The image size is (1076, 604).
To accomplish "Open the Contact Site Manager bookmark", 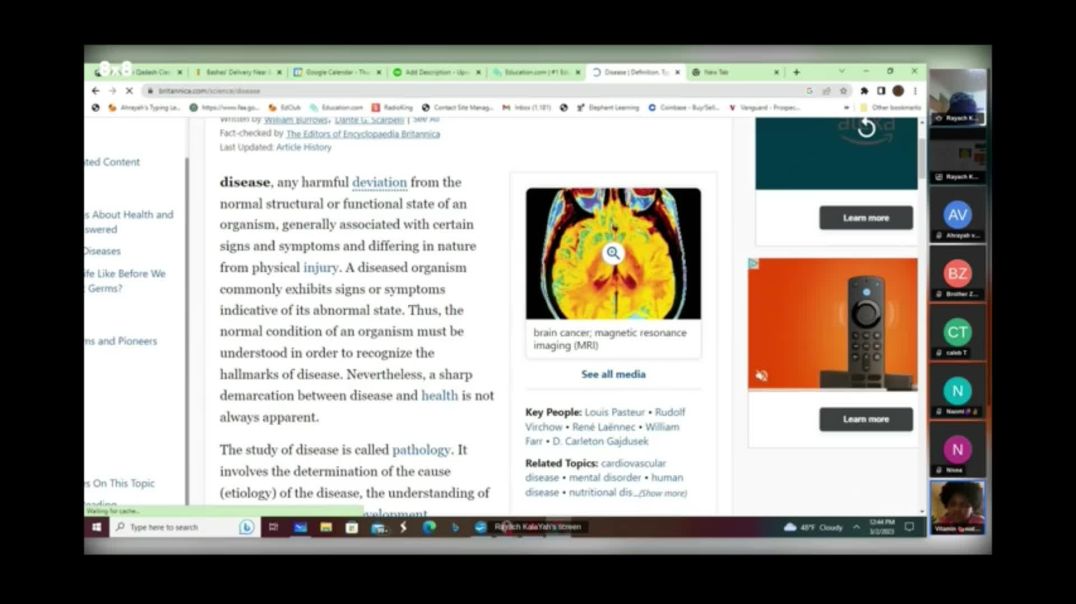I will (x=458, y=108).
